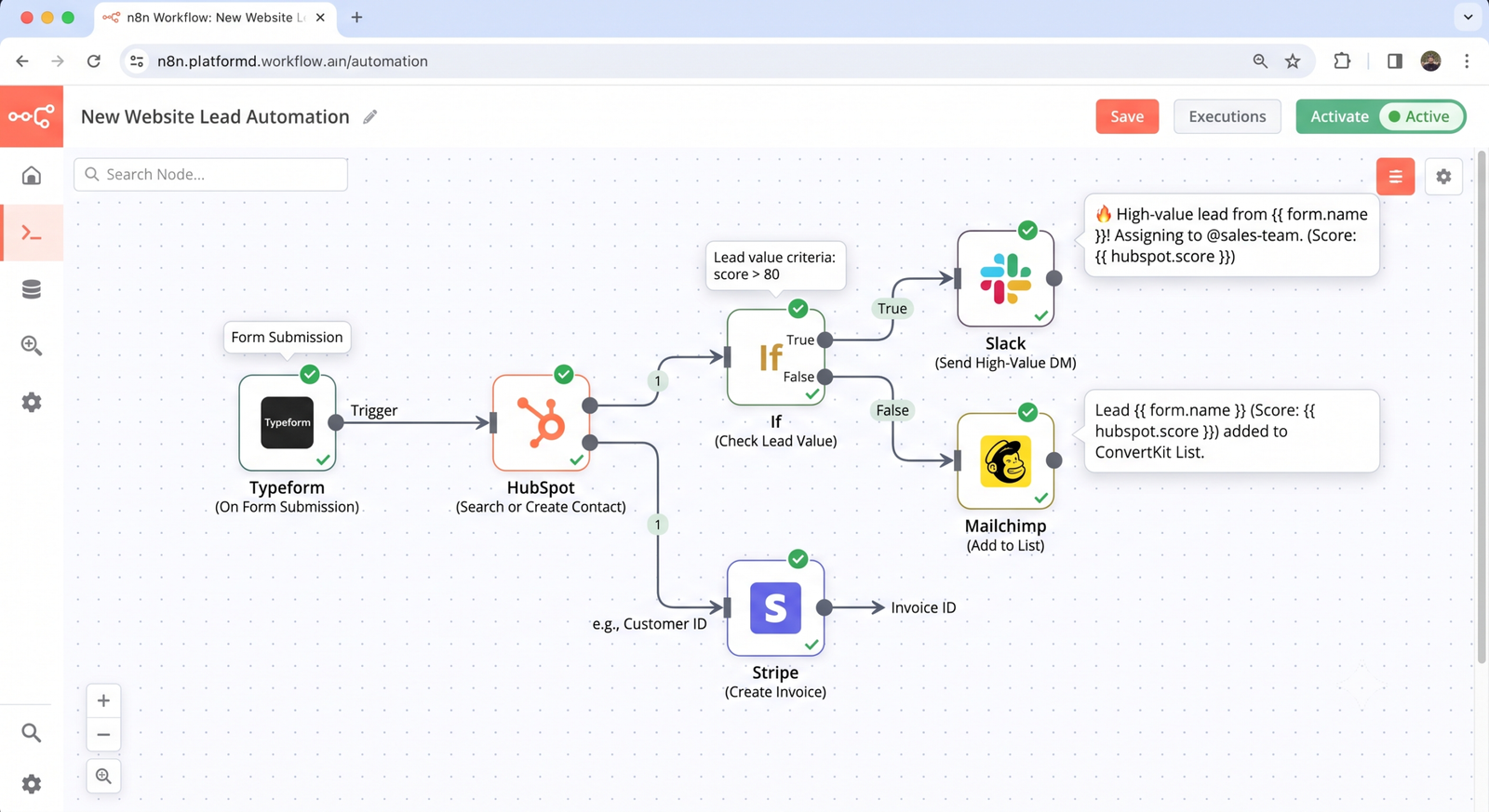Go back in browser history
The width and height of the screenshot is (1489, 812).
pyautogui.click(x=22, y=61)
